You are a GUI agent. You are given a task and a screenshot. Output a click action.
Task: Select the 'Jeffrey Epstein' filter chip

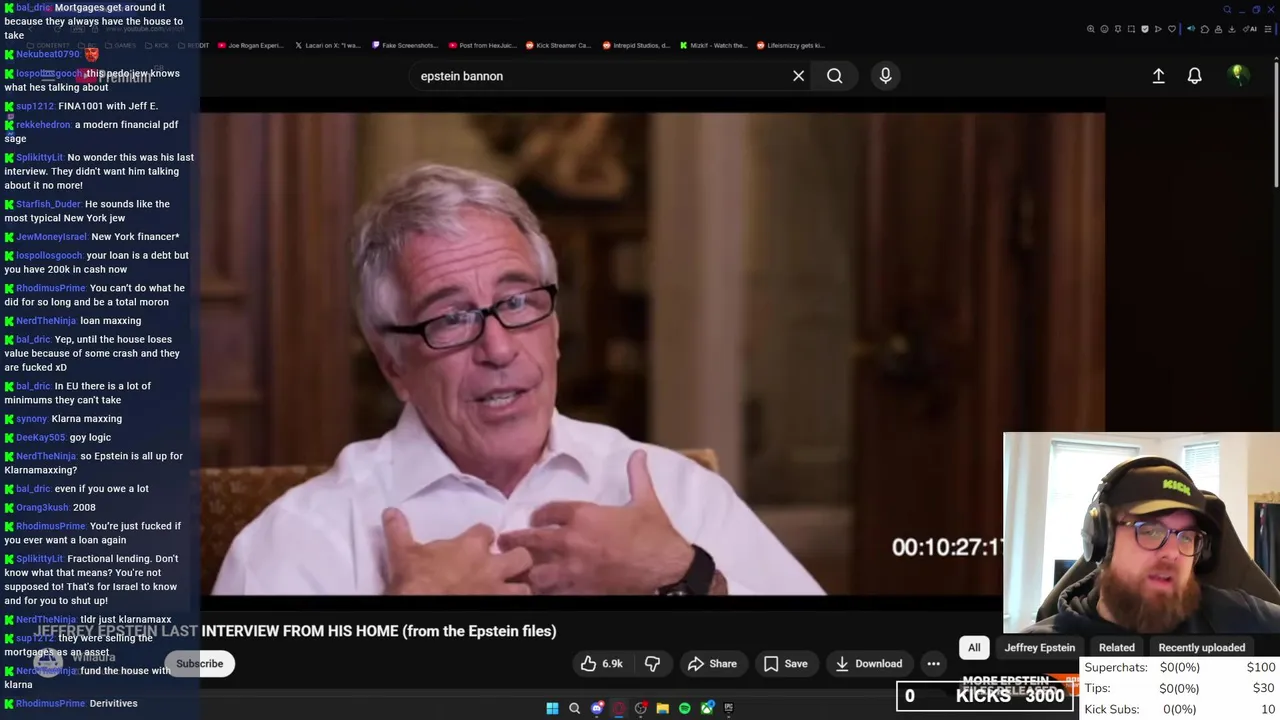[x=1040, y=648]
